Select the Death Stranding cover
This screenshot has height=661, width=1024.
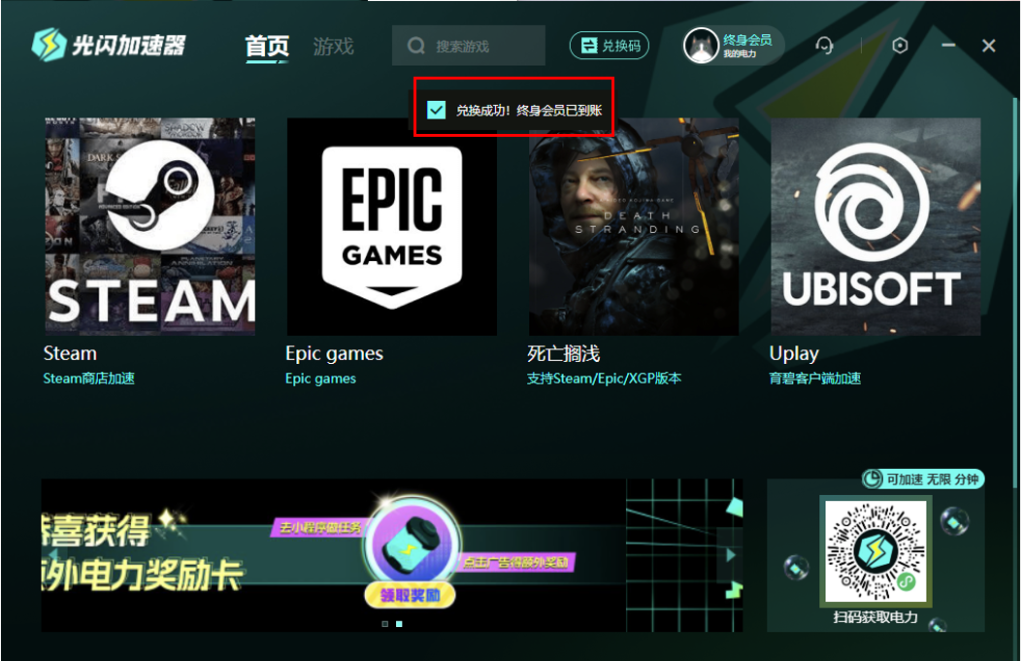point(633,226)
